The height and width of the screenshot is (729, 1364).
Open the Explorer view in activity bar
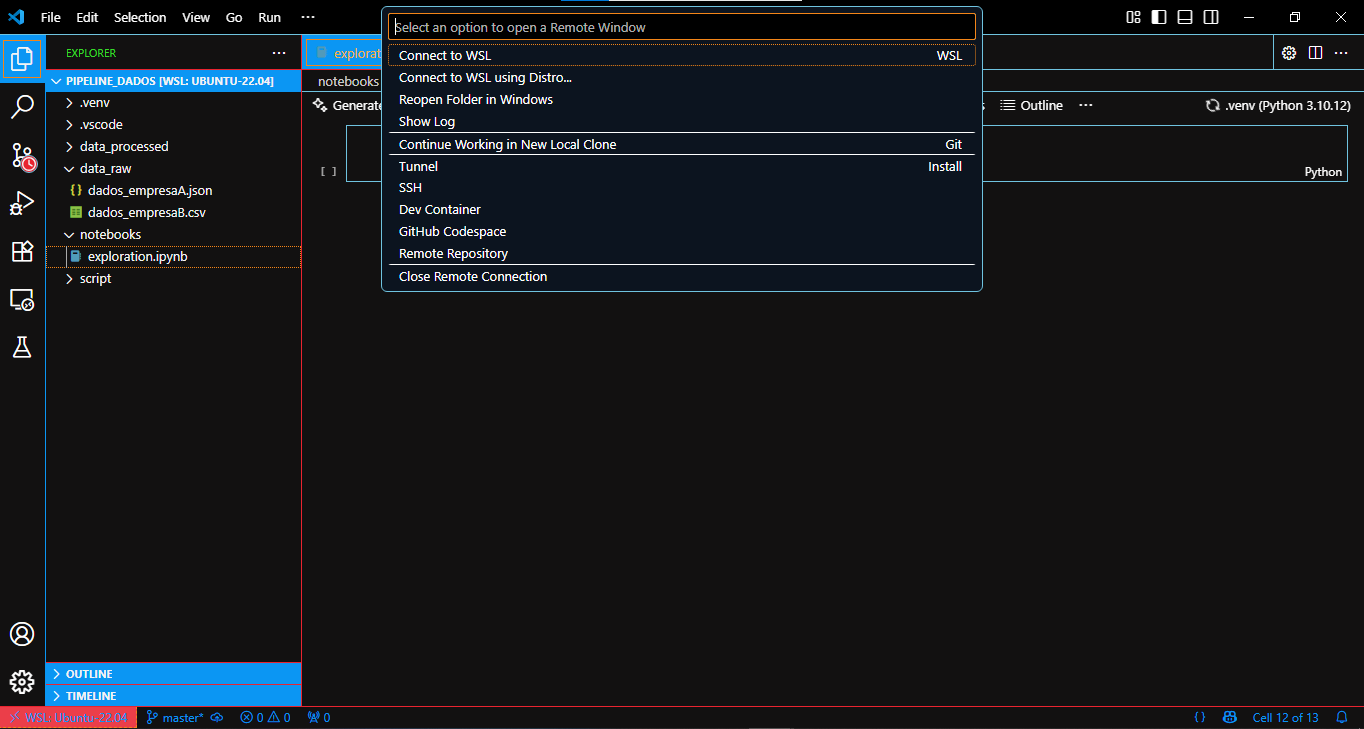pyautogui.click(x=22, y=59)
